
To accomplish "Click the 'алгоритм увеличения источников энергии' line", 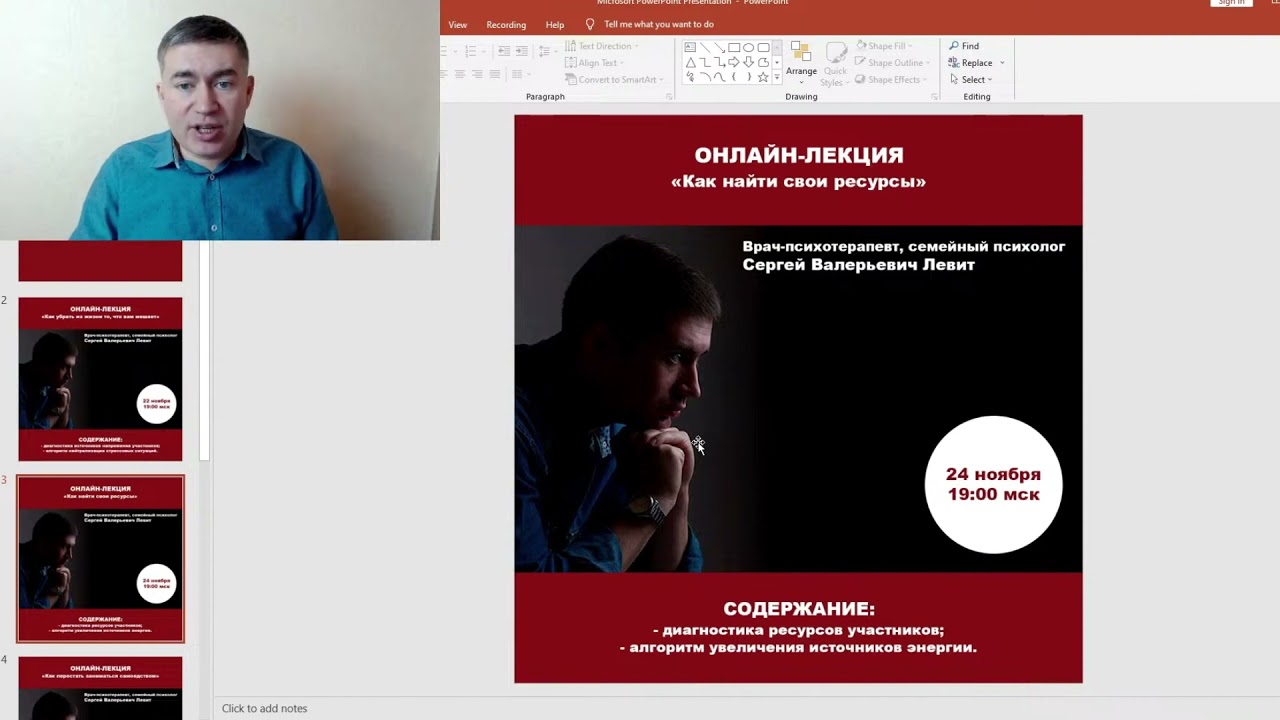I will click(798, 647).
